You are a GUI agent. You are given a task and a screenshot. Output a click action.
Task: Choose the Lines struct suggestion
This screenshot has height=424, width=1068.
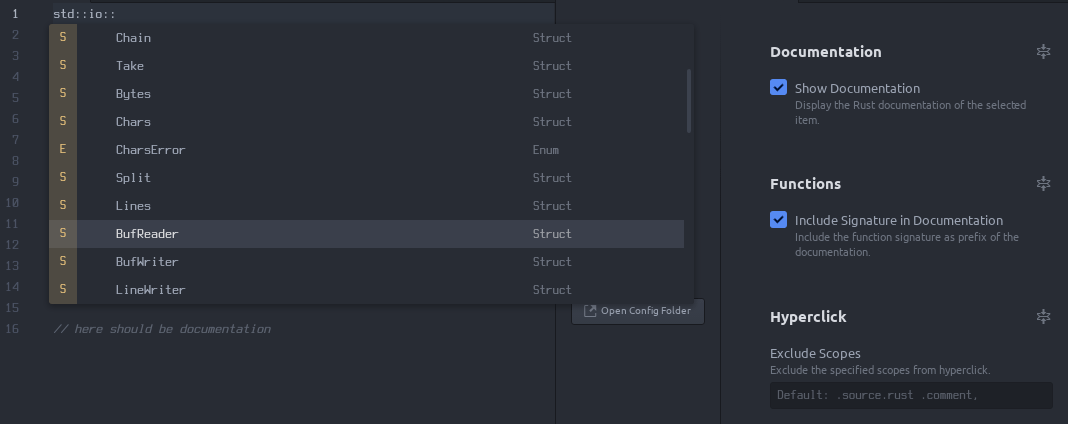(133, 206)
